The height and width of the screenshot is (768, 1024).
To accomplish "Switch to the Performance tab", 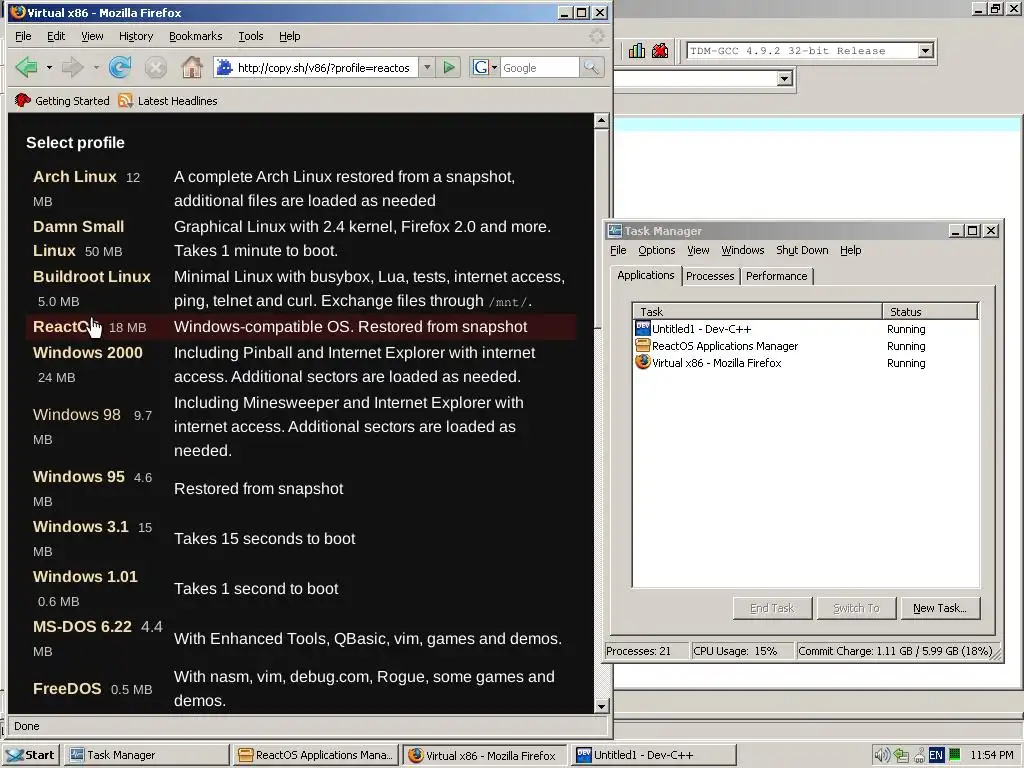I will point(776,276).
